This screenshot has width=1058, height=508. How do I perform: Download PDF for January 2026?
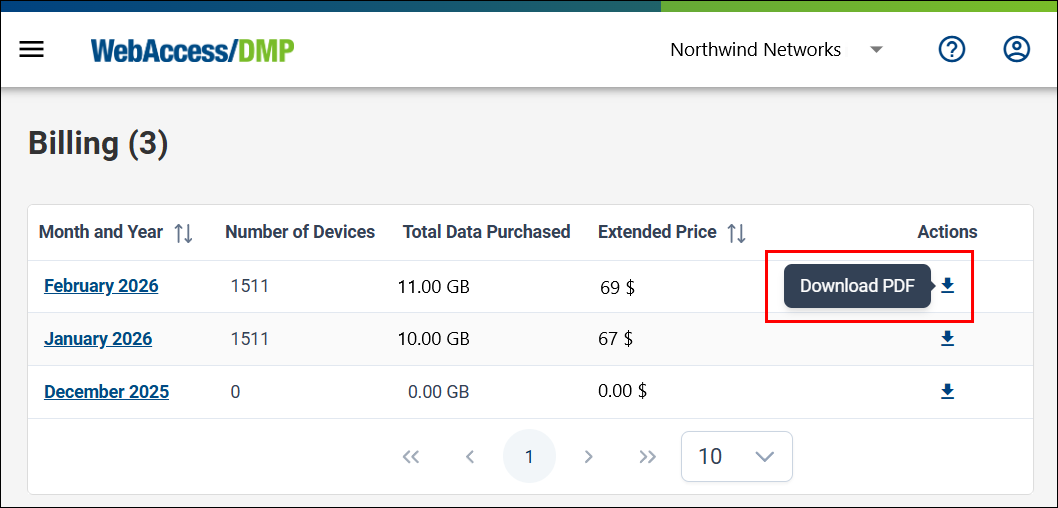pos(947,339)
